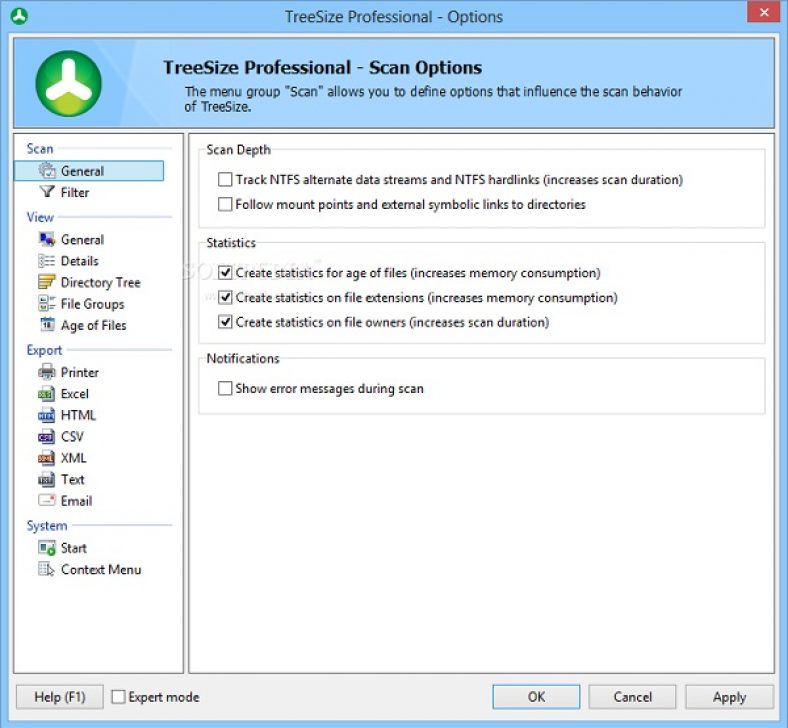Click the Printer icon
788x728 pixels.
[x=47, y=372]
